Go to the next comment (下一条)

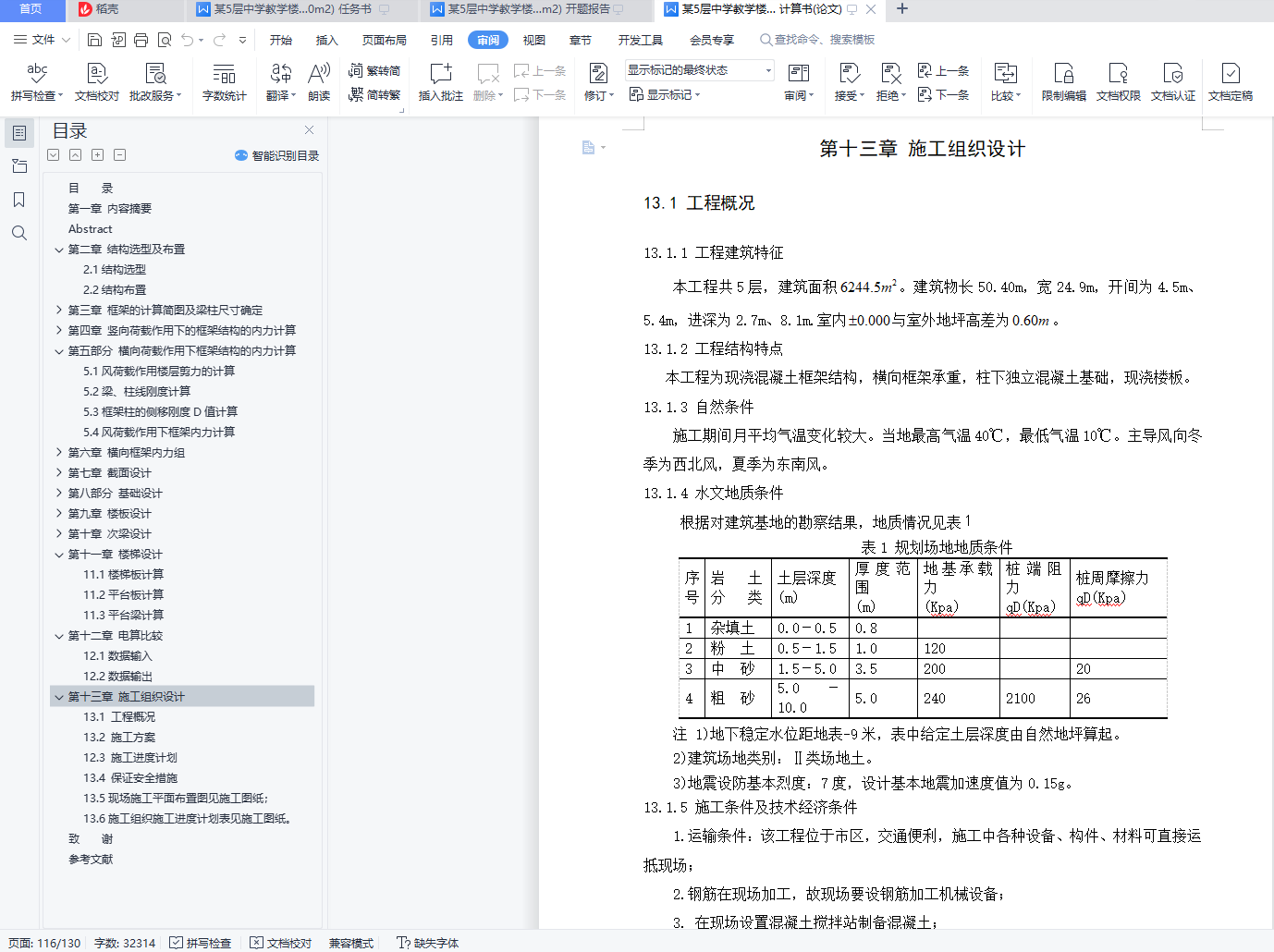541,94
